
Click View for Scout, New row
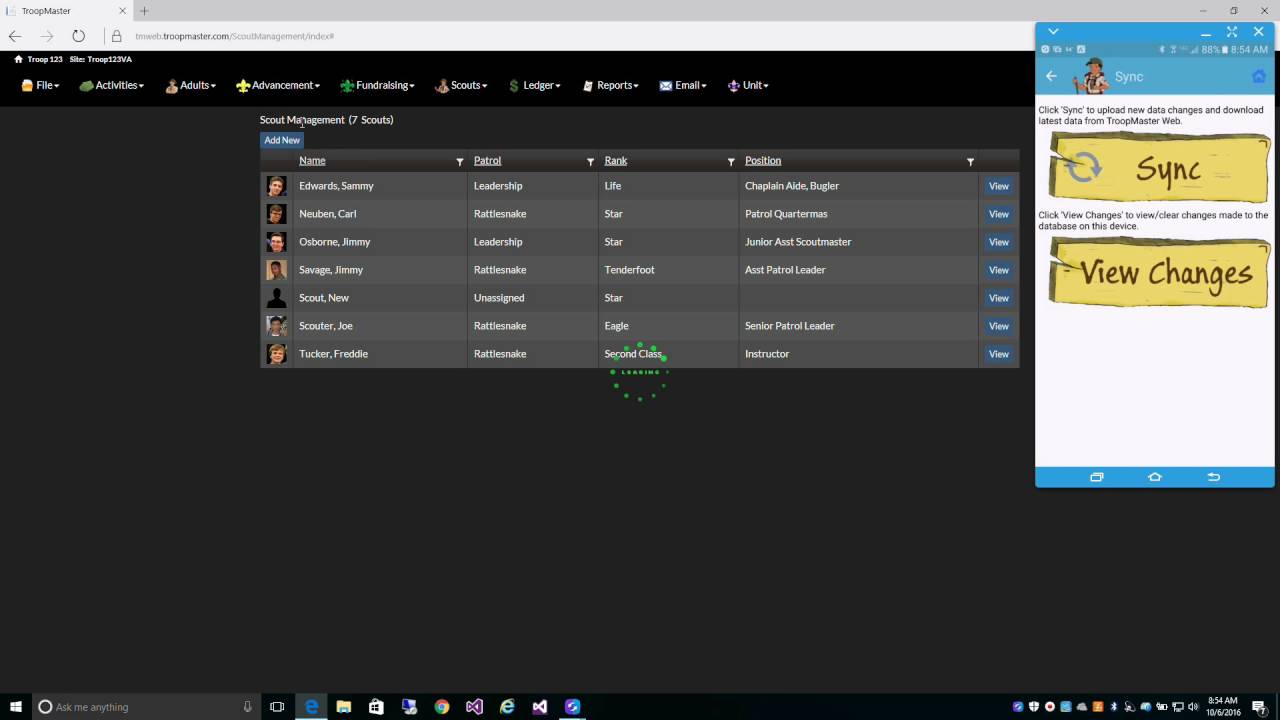(998, 298)
